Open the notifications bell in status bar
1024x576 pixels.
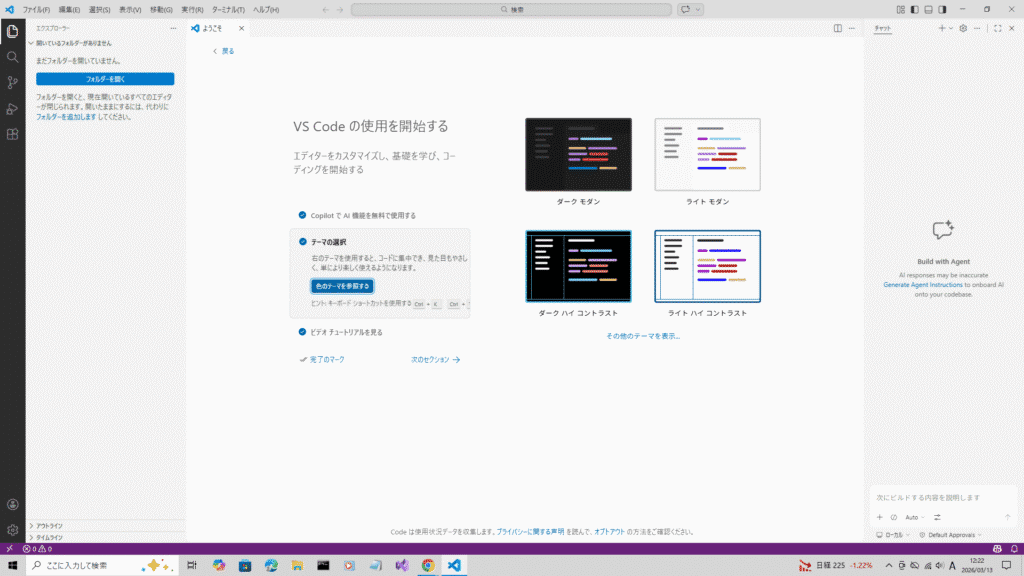tap(1013, 549)
